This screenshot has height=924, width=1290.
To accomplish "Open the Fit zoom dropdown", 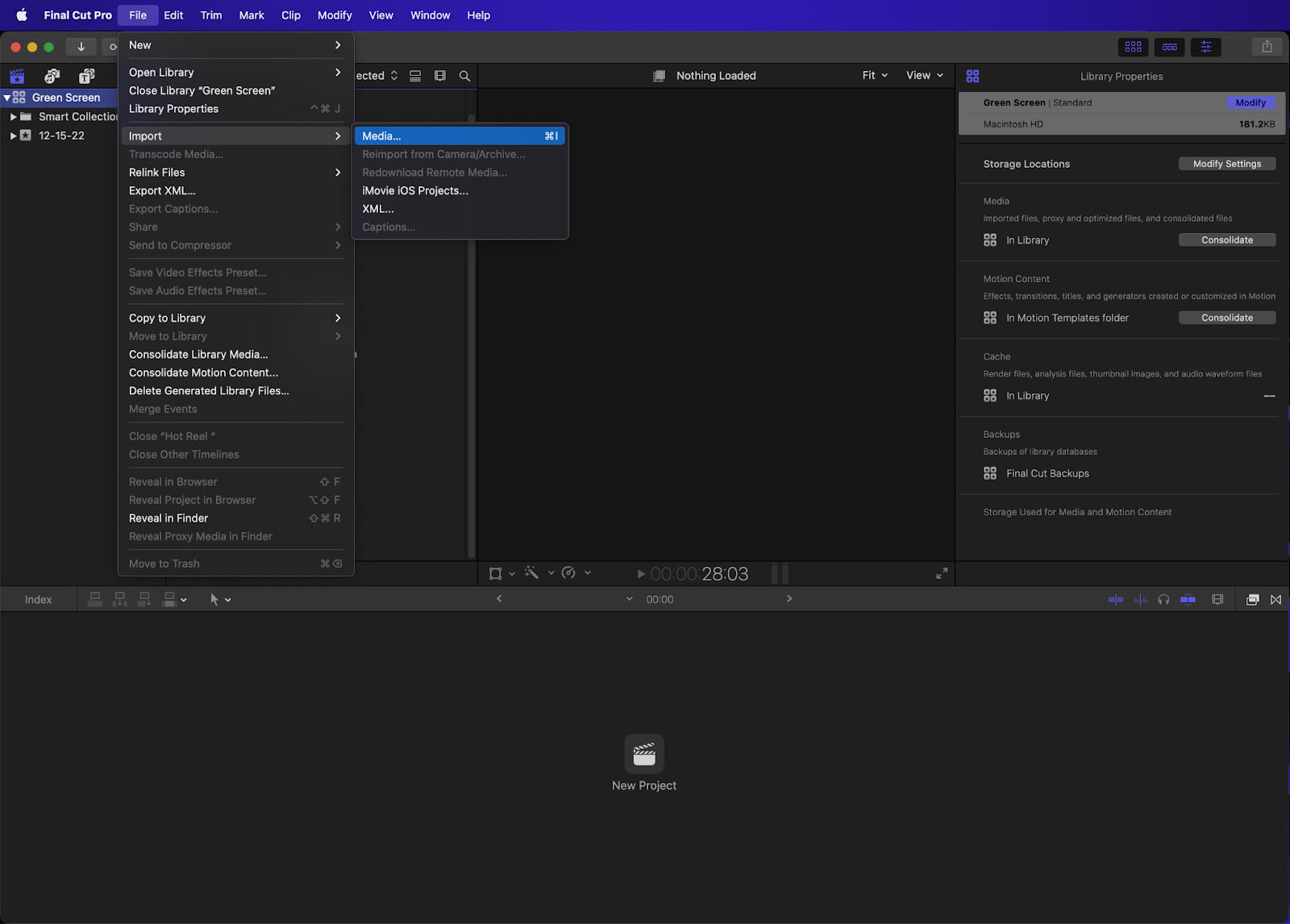I will click(875, 75).
